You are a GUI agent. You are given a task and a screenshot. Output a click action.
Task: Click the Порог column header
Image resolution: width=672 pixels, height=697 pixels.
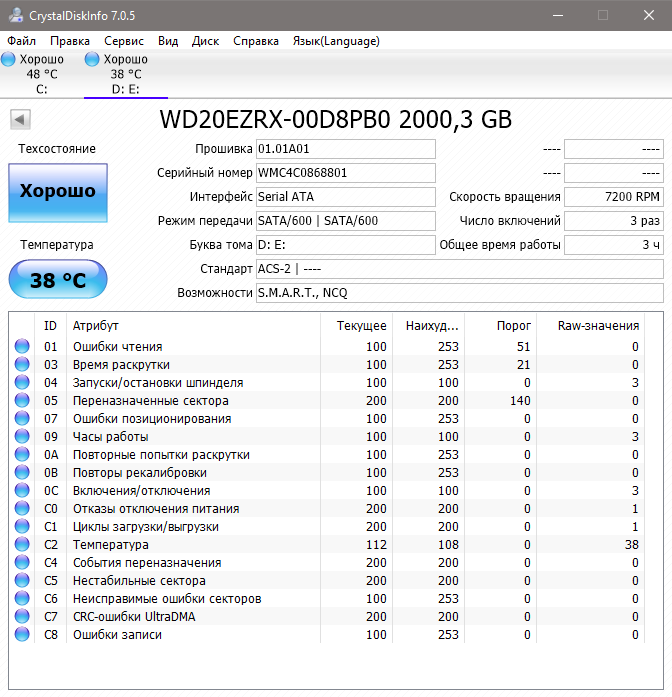(x=500, y=326)
